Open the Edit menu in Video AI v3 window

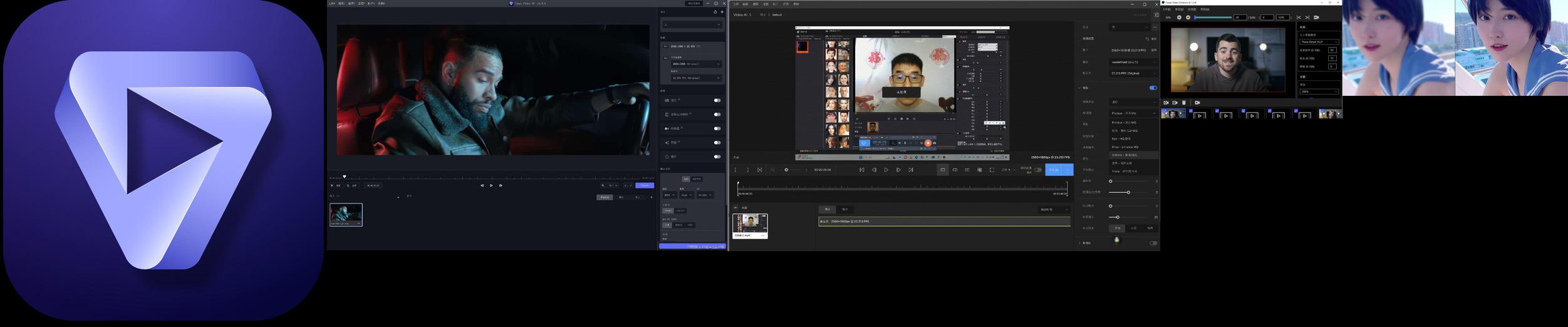click(341, 3)
